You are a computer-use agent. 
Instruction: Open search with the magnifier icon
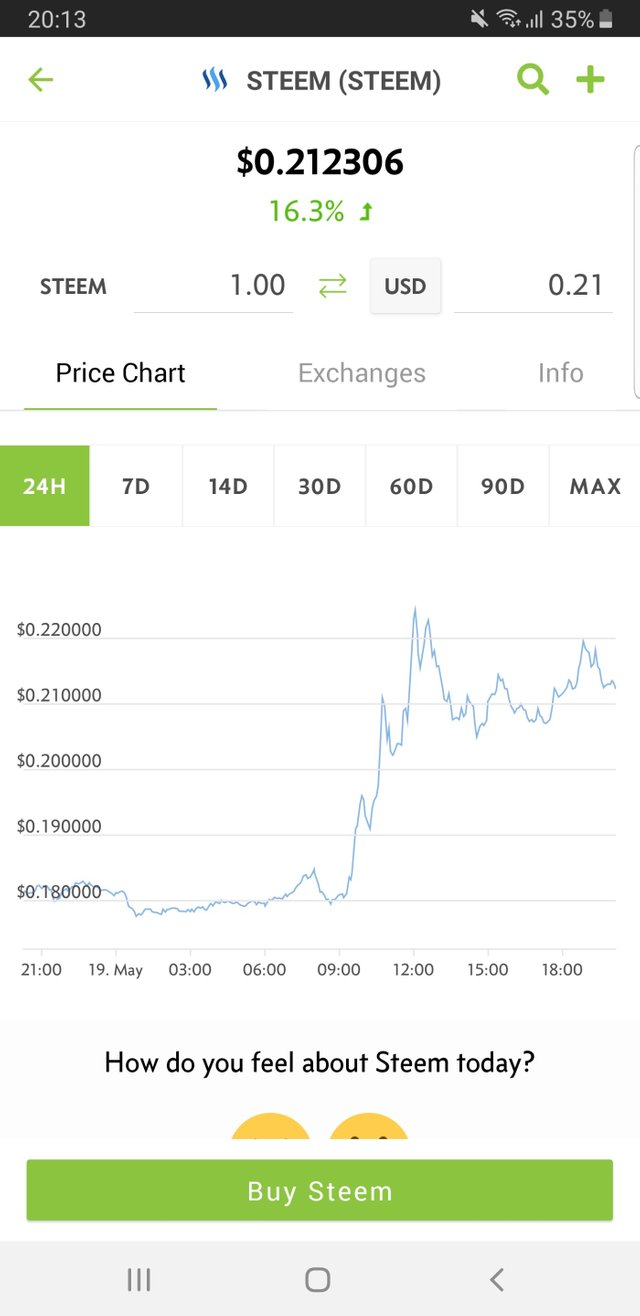[533, 80]
